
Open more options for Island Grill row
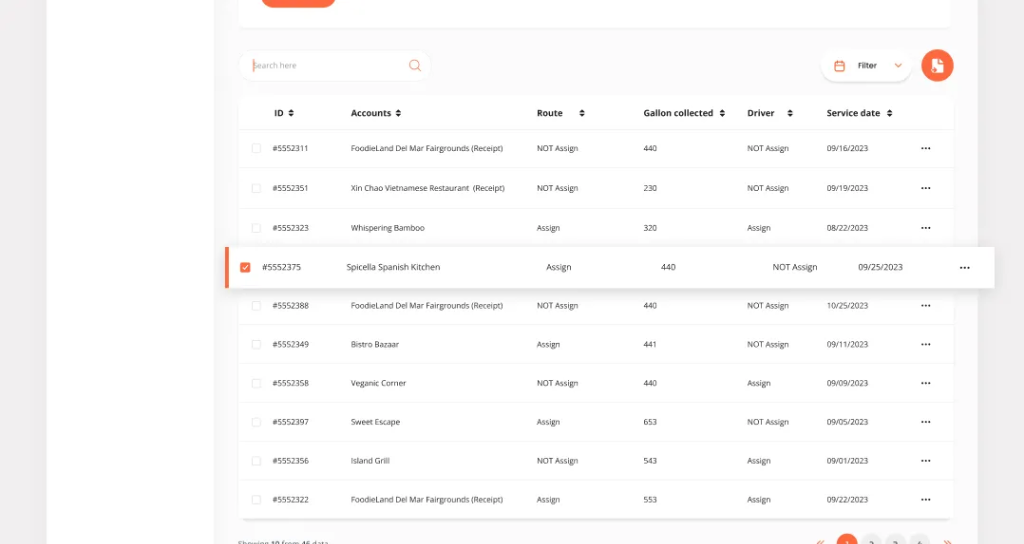925,461
